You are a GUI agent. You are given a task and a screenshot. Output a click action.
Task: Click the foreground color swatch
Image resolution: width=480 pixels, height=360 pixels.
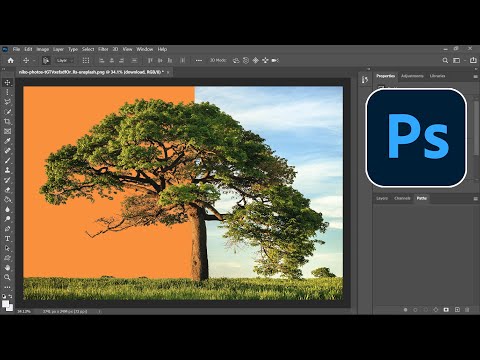[5, 304]
